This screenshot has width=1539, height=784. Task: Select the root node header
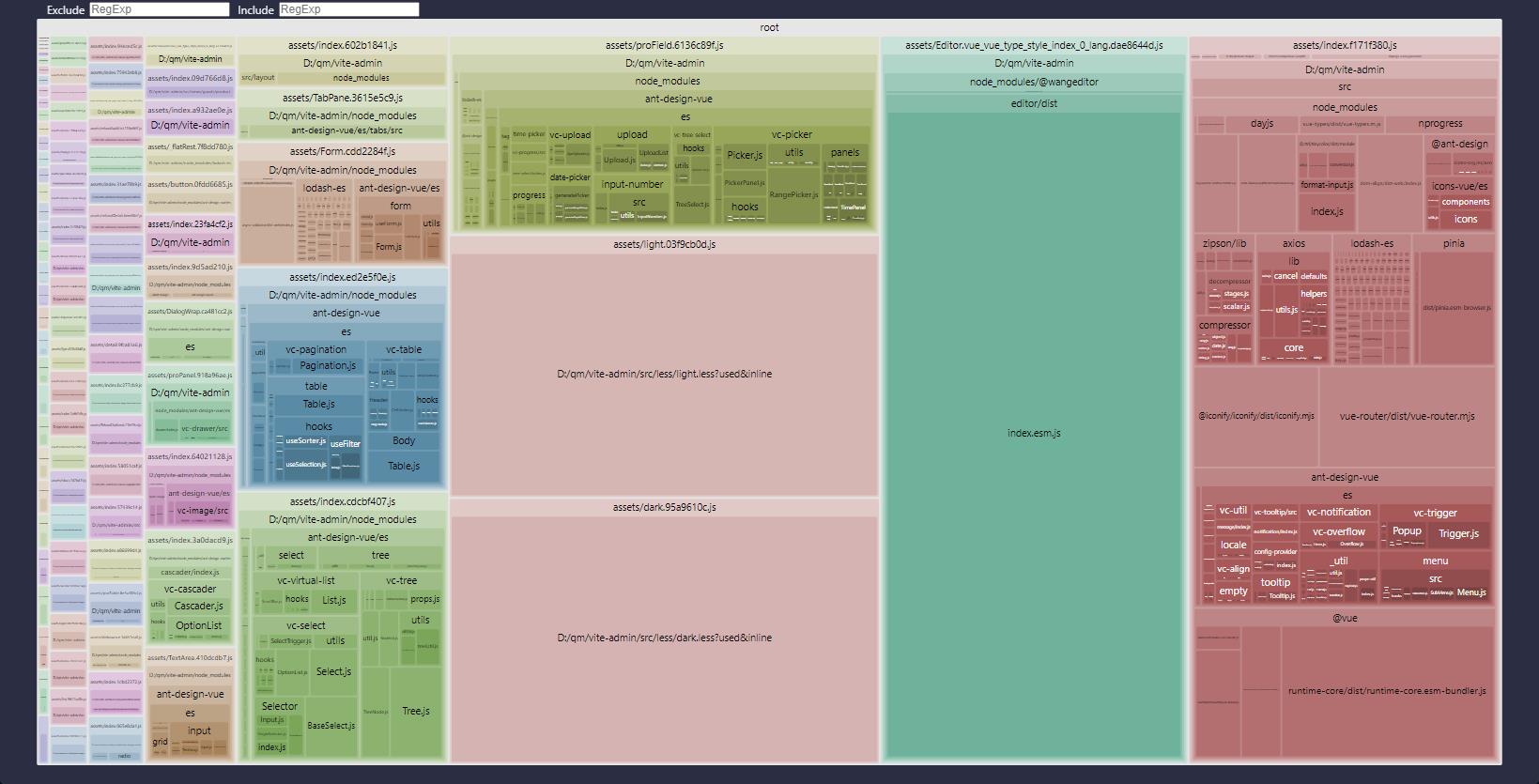click(769, 27)
